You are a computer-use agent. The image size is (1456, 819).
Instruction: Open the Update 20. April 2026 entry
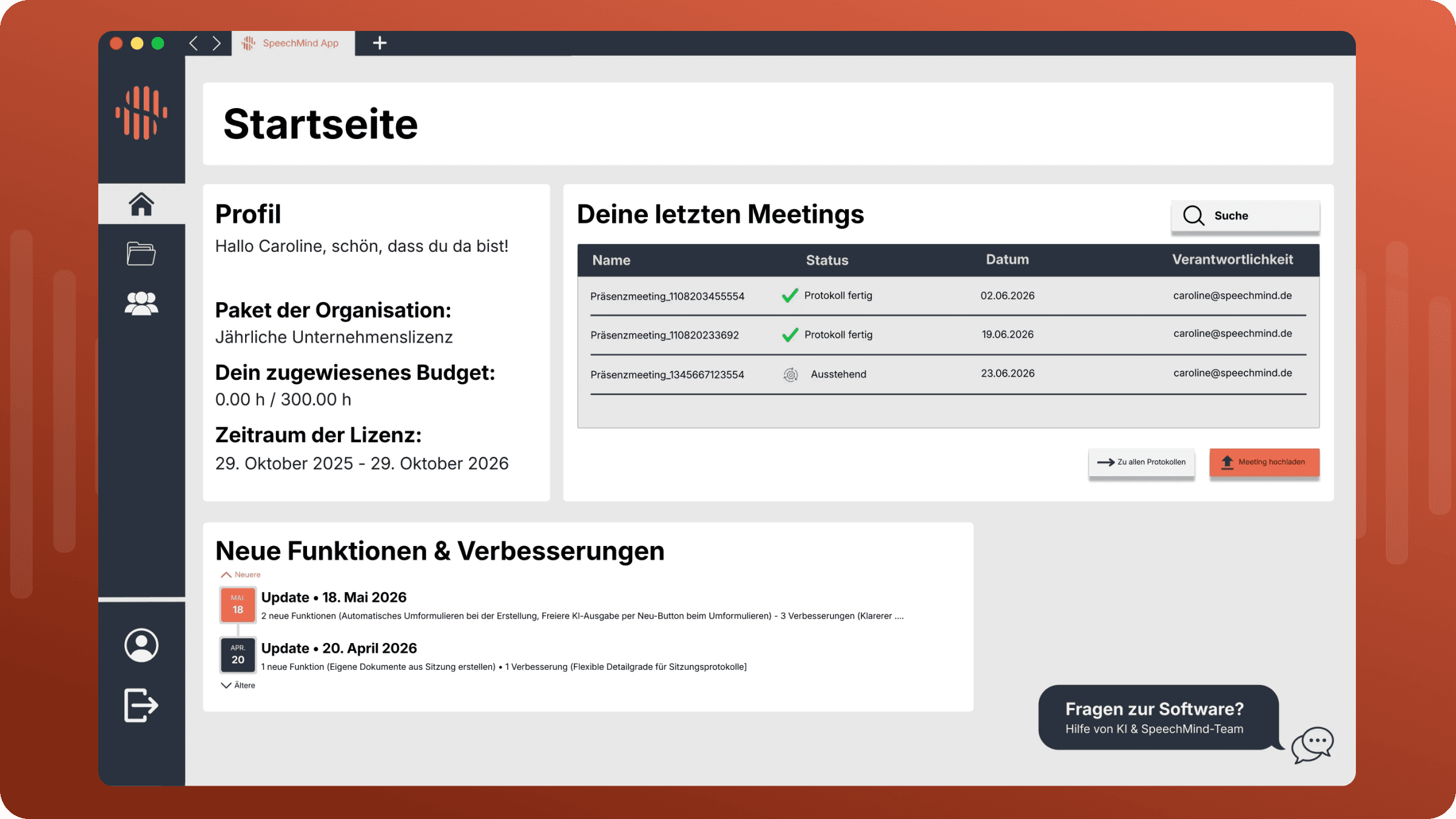click(x=339, y=649)
